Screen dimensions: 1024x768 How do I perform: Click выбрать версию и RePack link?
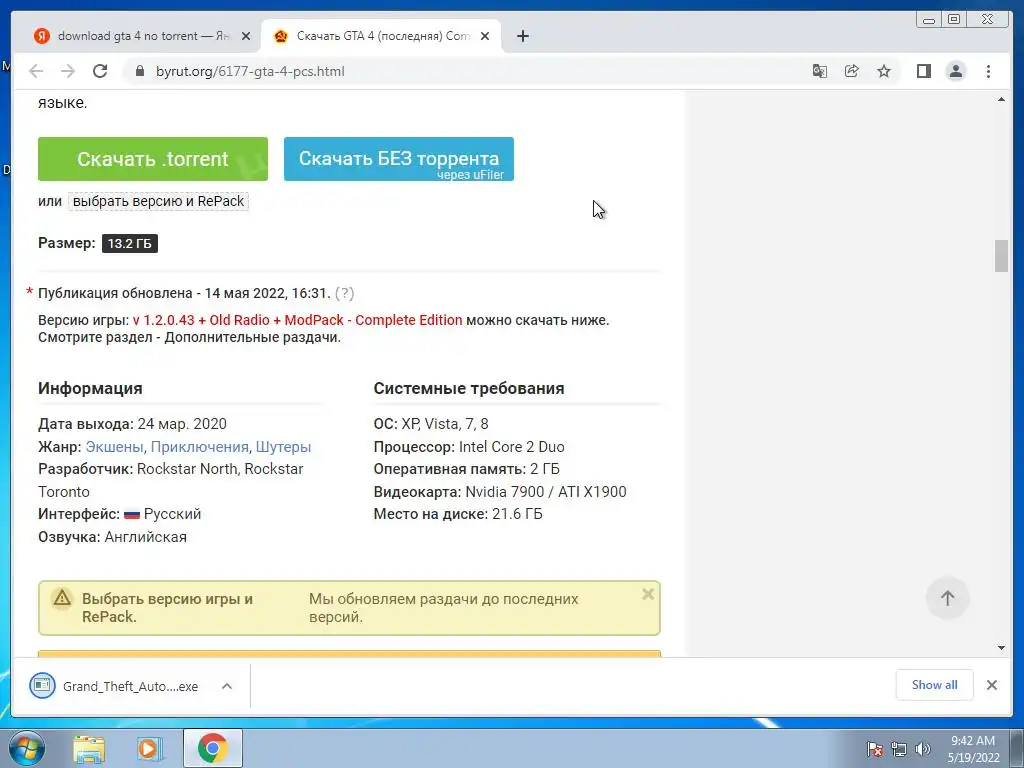[x=158, y=201]
